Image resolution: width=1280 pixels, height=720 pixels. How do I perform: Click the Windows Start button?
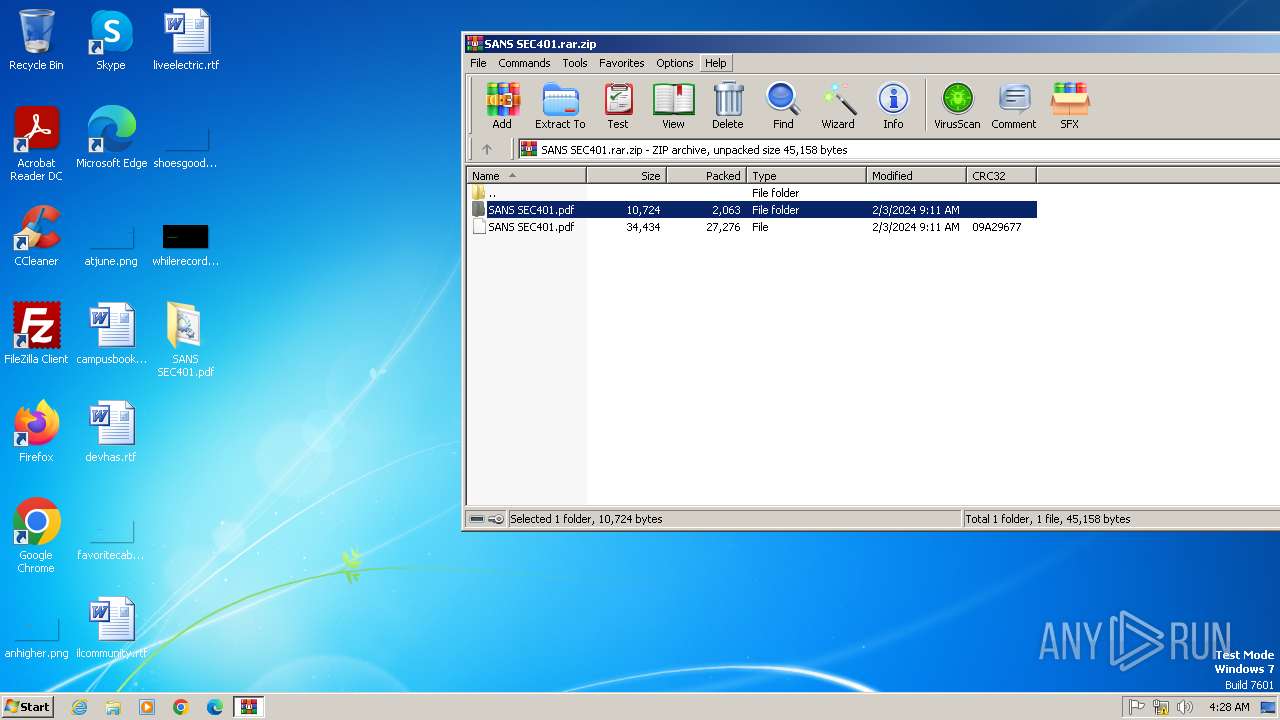pos(28,707)
